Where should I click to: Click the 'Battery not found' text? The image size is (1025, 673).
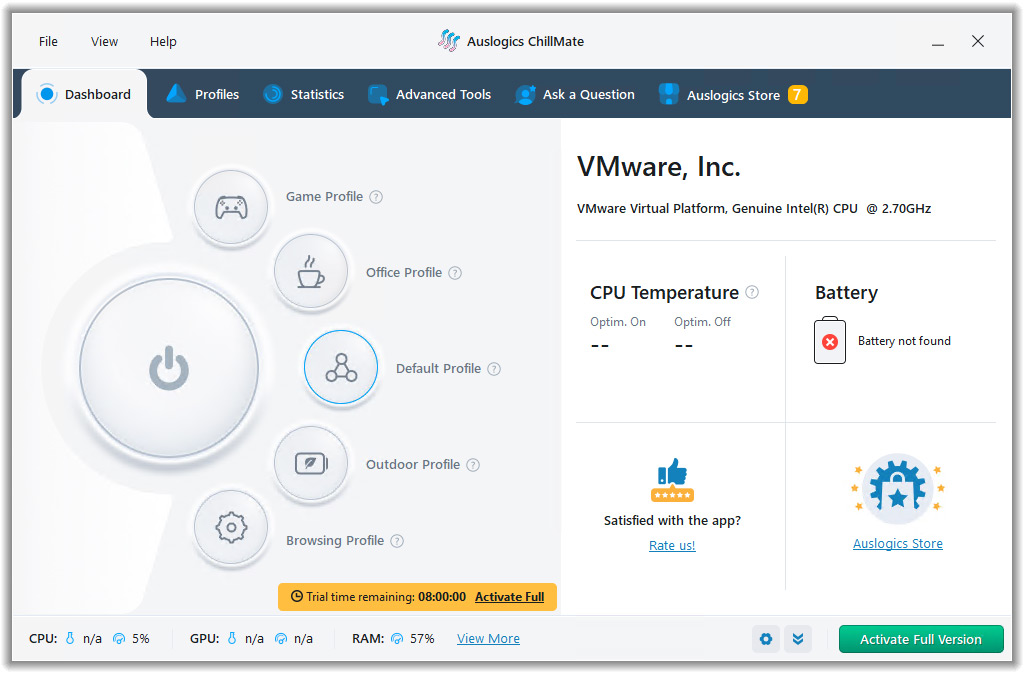904,340
